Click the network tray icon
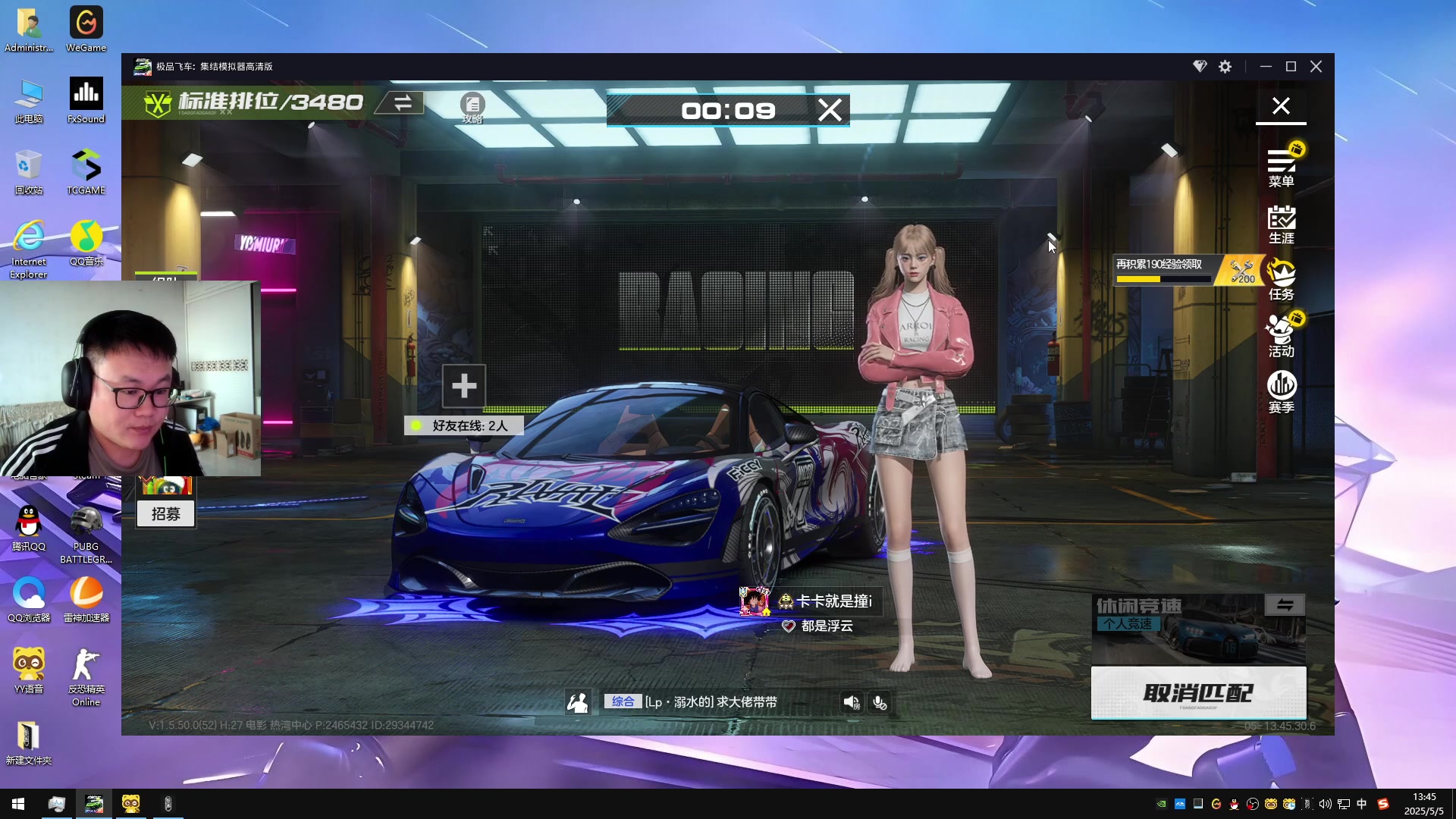 [x=1343, y=804]
